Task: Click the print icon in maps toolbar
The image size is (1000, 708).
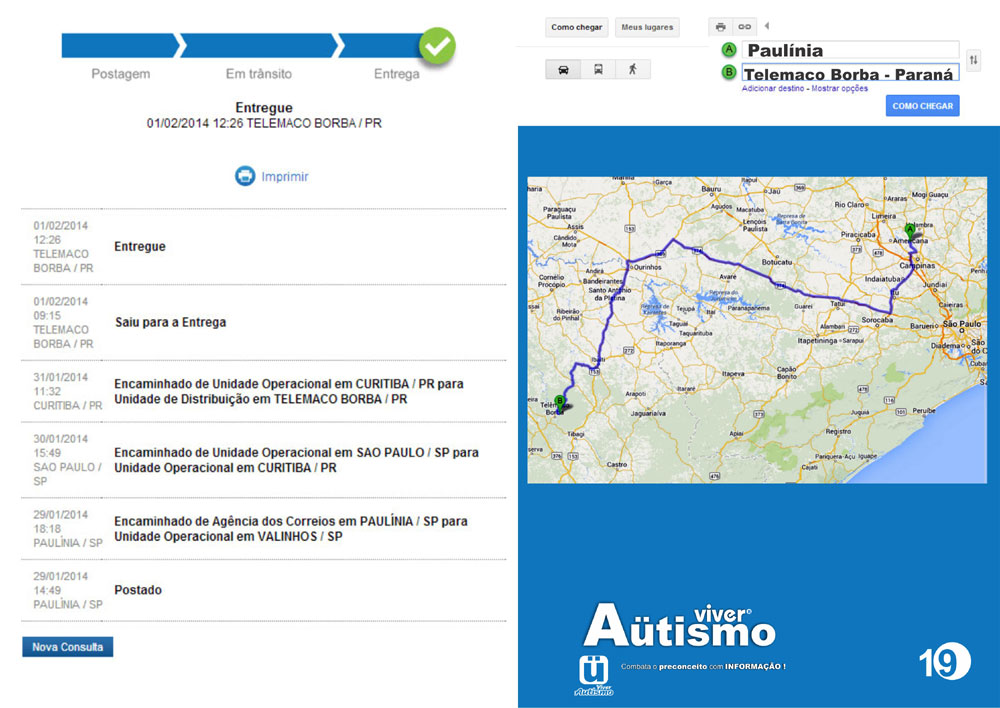Action: click(720, 27)
